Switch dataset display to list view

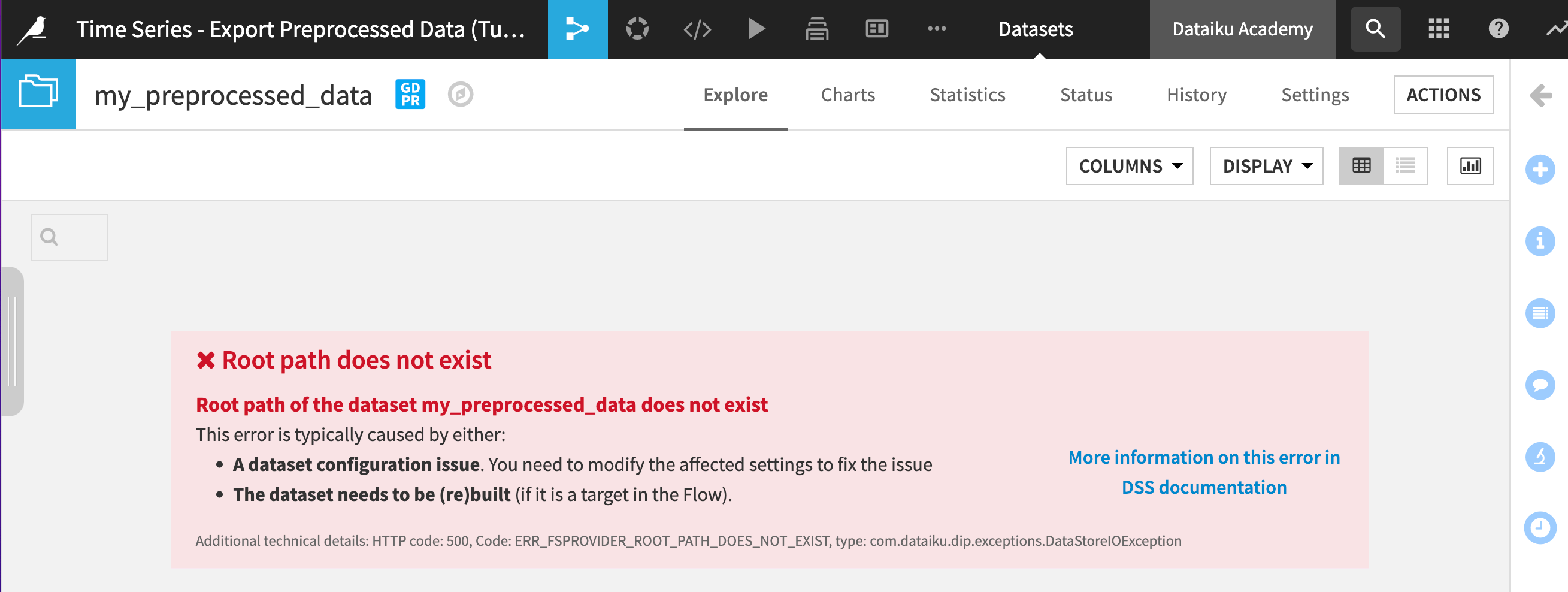tap(1406, 165)
